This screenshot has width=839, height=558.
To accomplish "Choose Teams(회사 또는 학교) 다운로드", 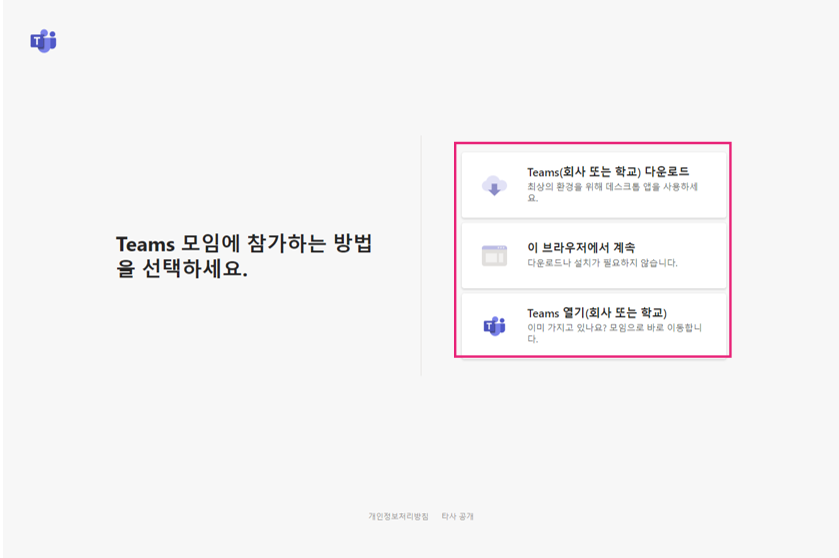I will [x=594, y=185].
